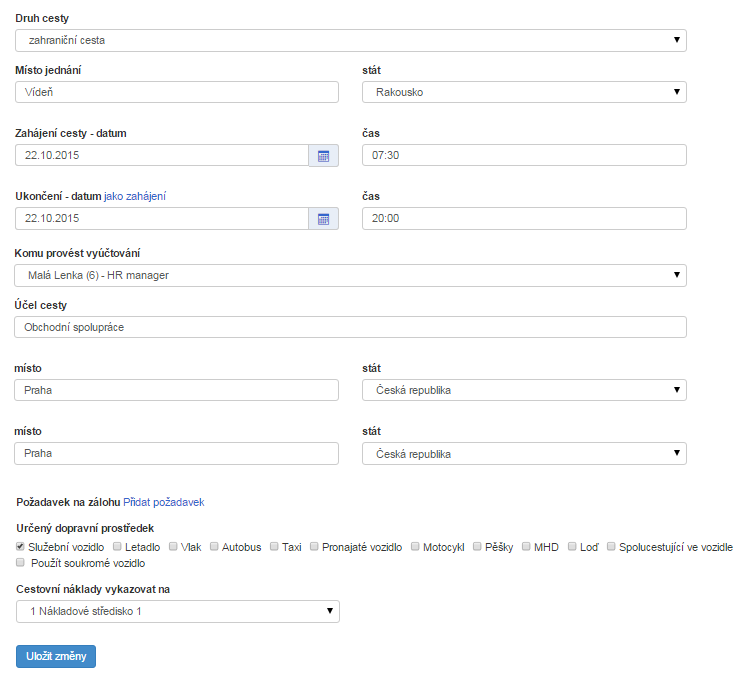Expand the Rakousko country dropdown

[x=524, y=92]
